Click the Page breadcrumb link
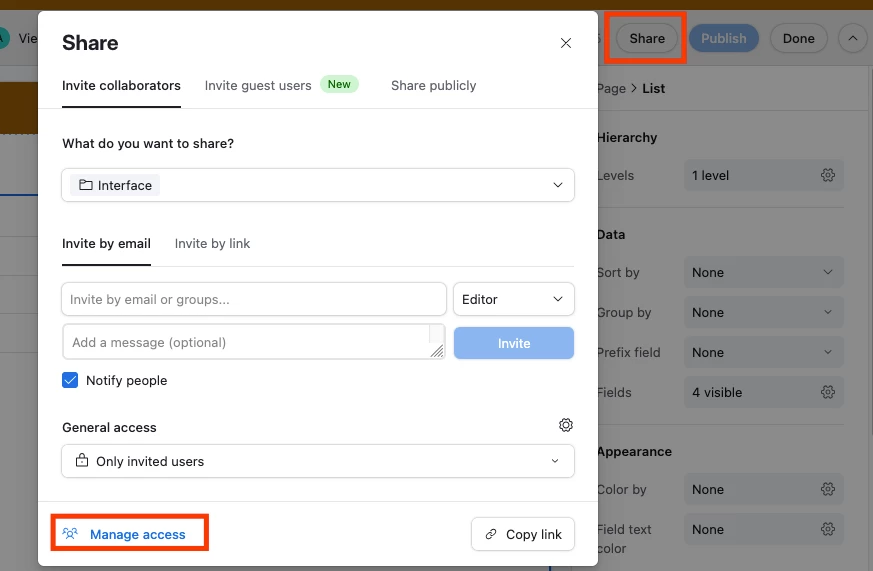The width and height of the screenshot is (873, 571). coord(611,88)
